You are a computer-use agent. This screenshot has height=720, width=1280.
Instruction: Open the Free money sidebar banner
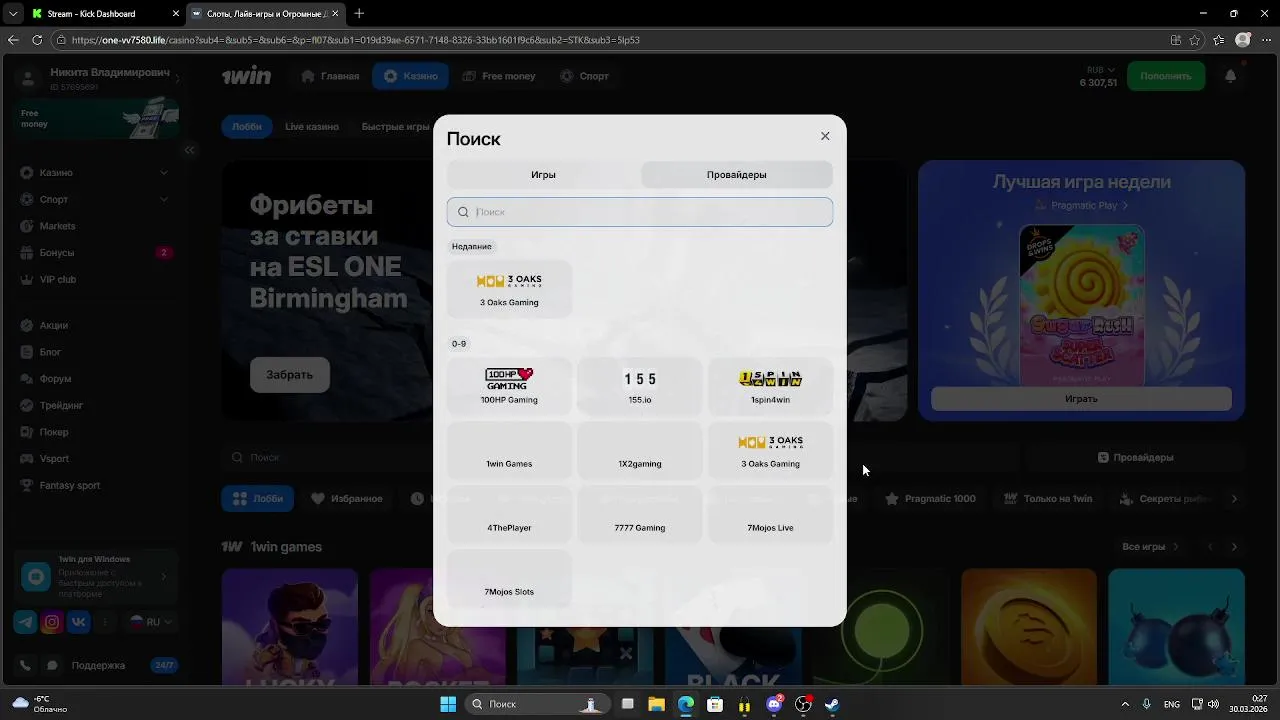98,118
